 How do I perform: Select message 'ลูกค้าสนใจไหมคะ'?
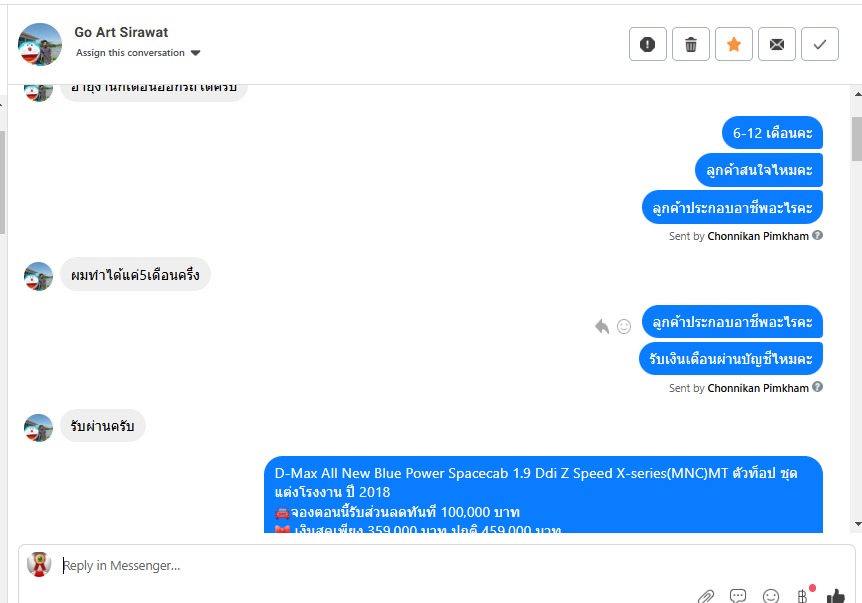click(759, 170)
